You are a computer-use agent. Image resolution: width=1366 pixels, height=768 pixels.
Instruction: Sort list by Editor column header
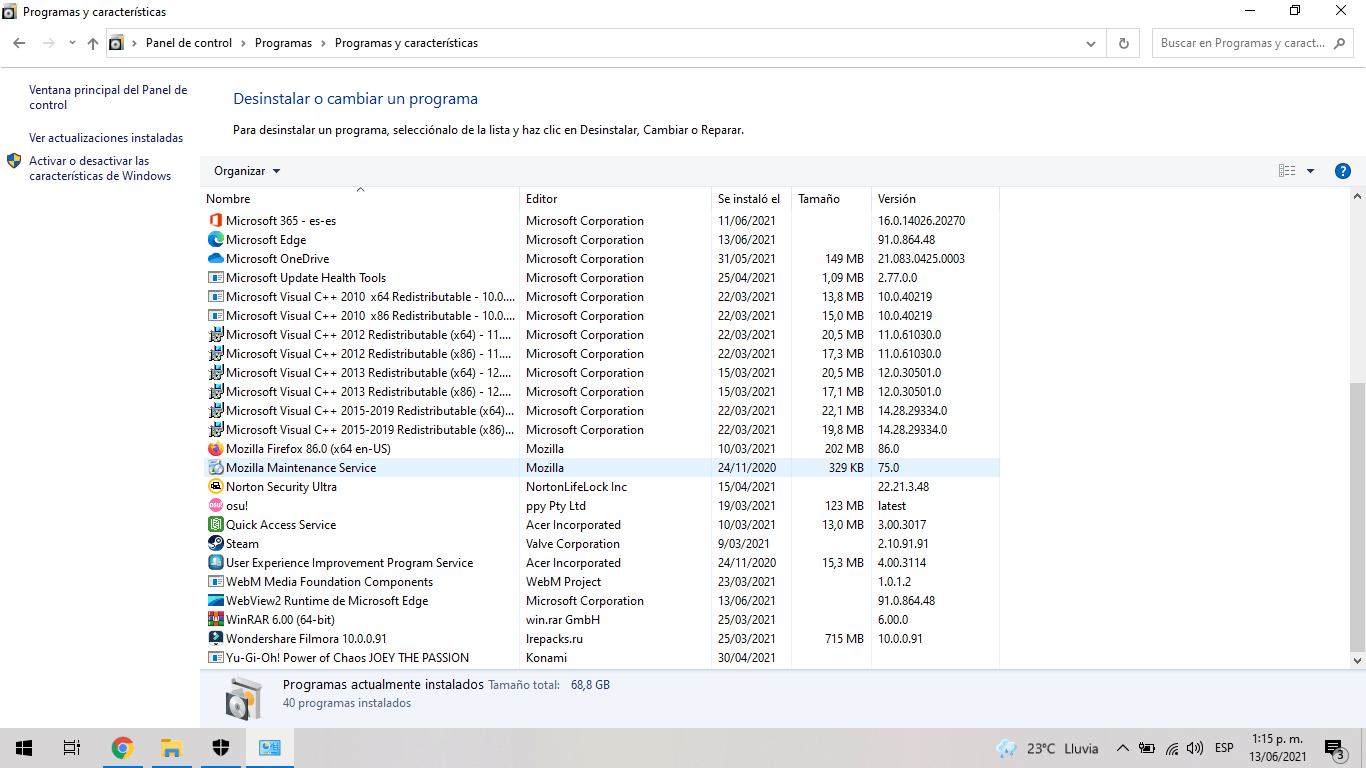[x=615, y=199]
